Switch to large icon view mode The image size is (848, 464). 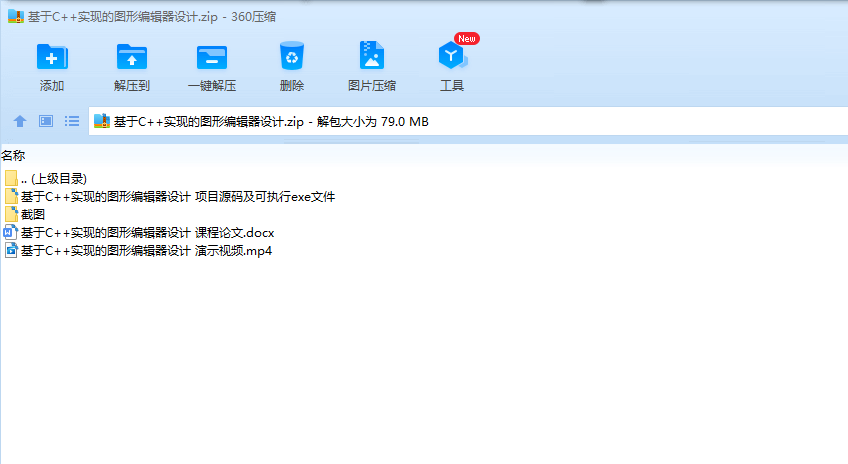click(46, 121)
